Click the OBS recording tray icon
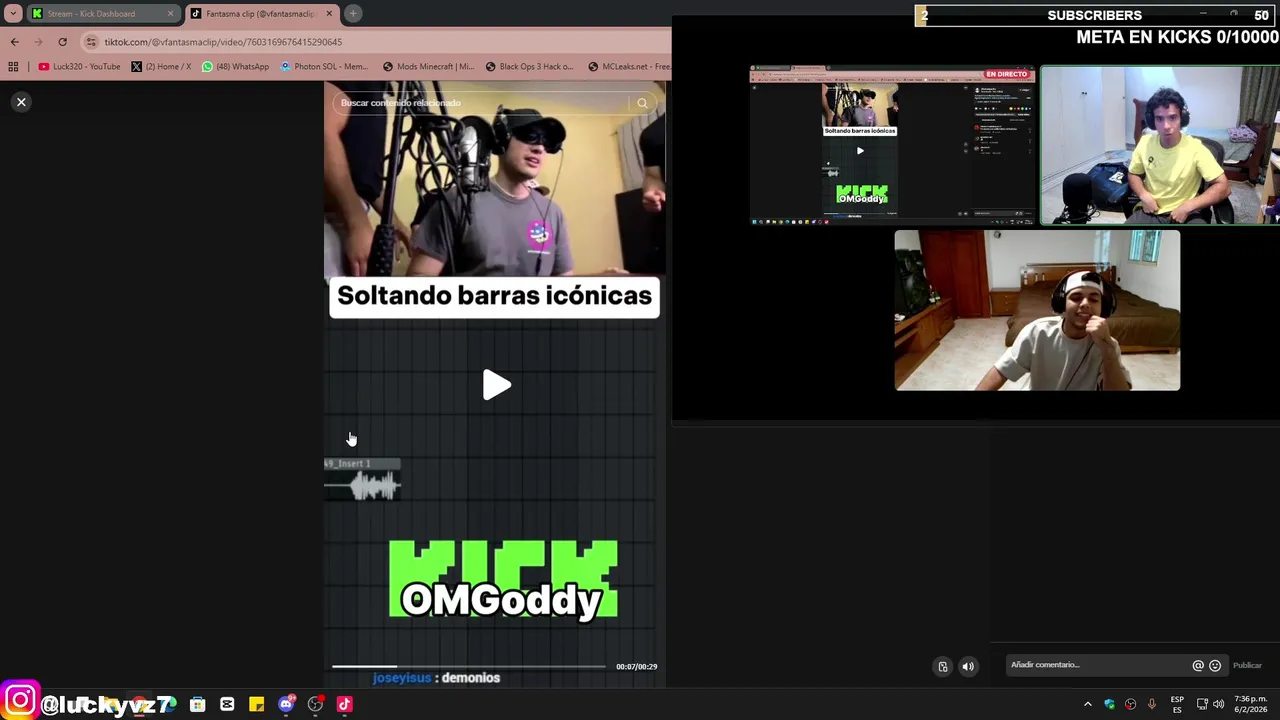Viewport: 1280px width, 720px height. click(x=1131, y=704)
